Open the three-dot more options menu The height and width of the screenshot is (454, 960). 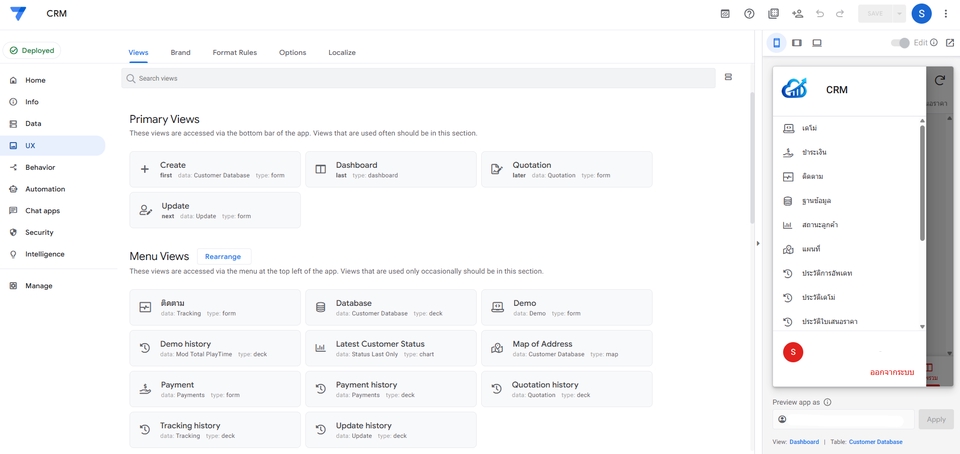(946, 14)
